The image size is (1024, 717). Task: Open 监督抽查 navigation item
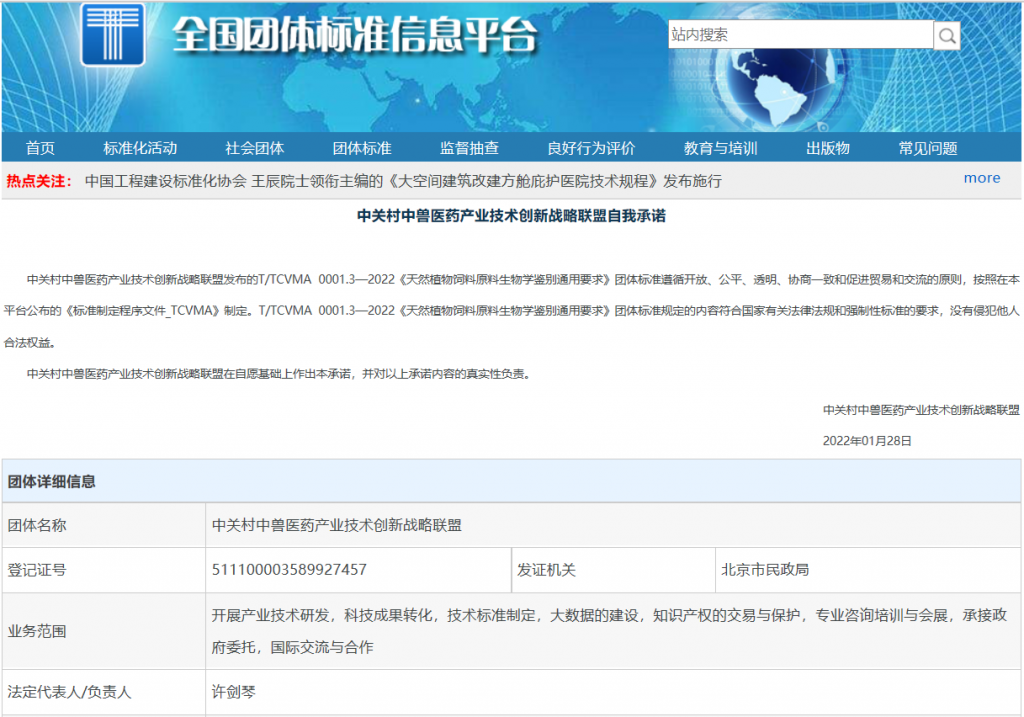(469, 148)
